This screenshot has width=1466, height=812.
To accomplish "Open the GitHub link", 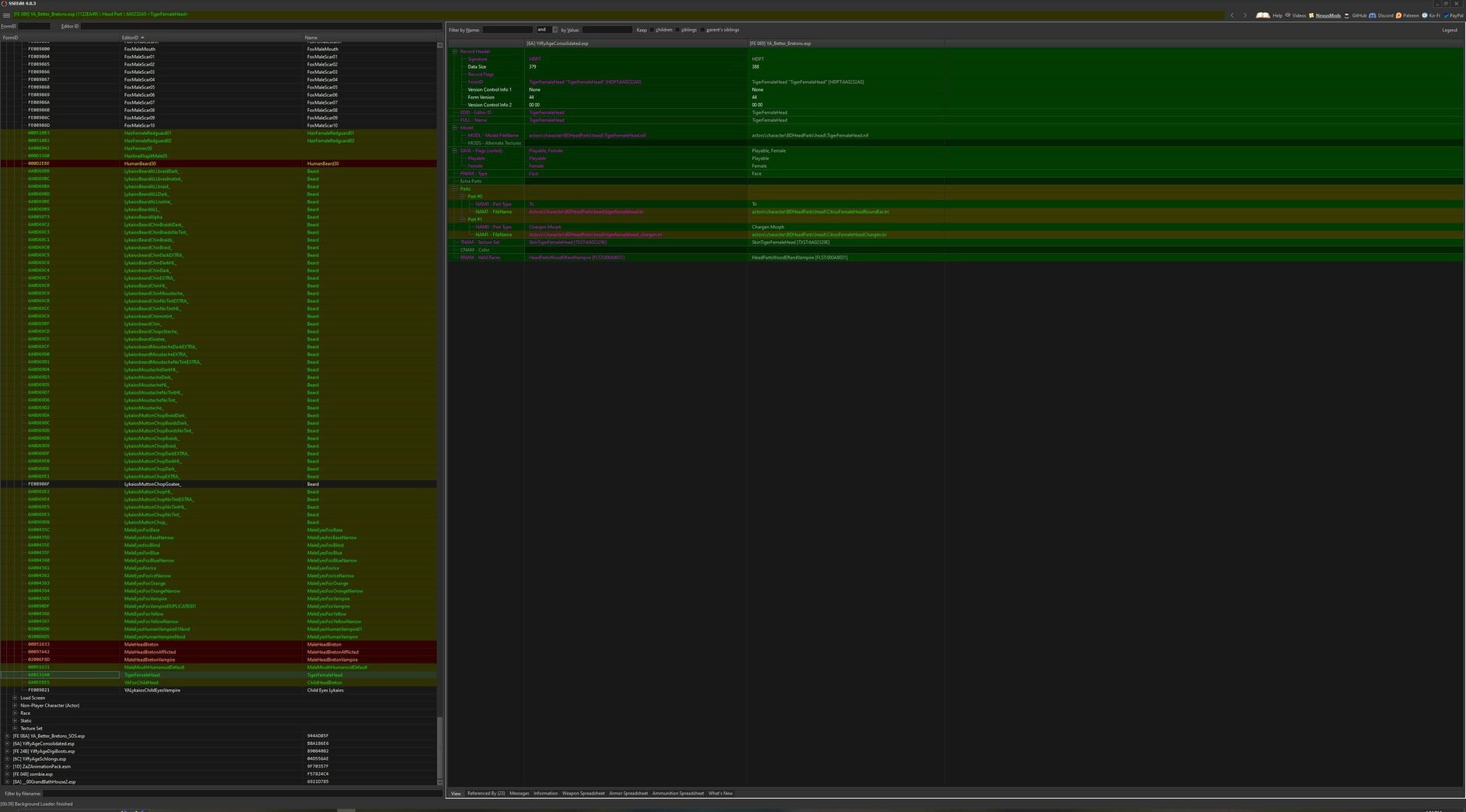I will pos(1355,15).
